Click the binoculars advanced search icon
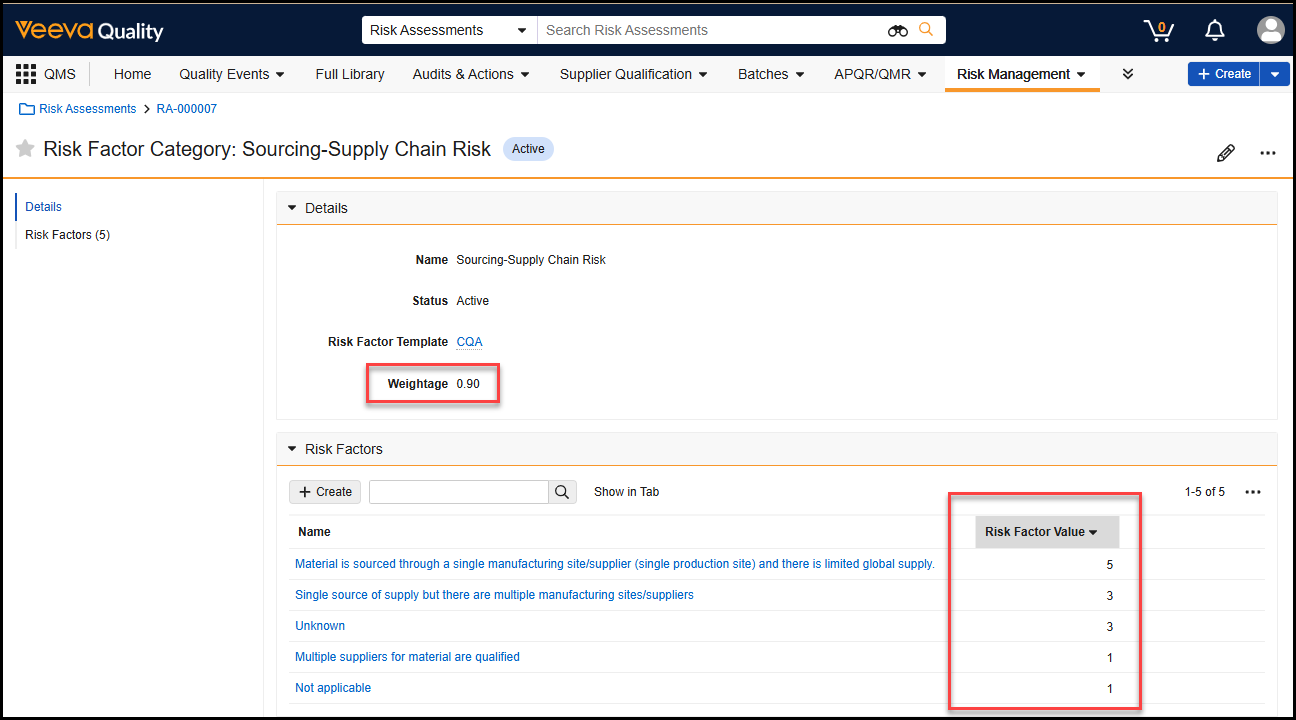 point(897,30)
